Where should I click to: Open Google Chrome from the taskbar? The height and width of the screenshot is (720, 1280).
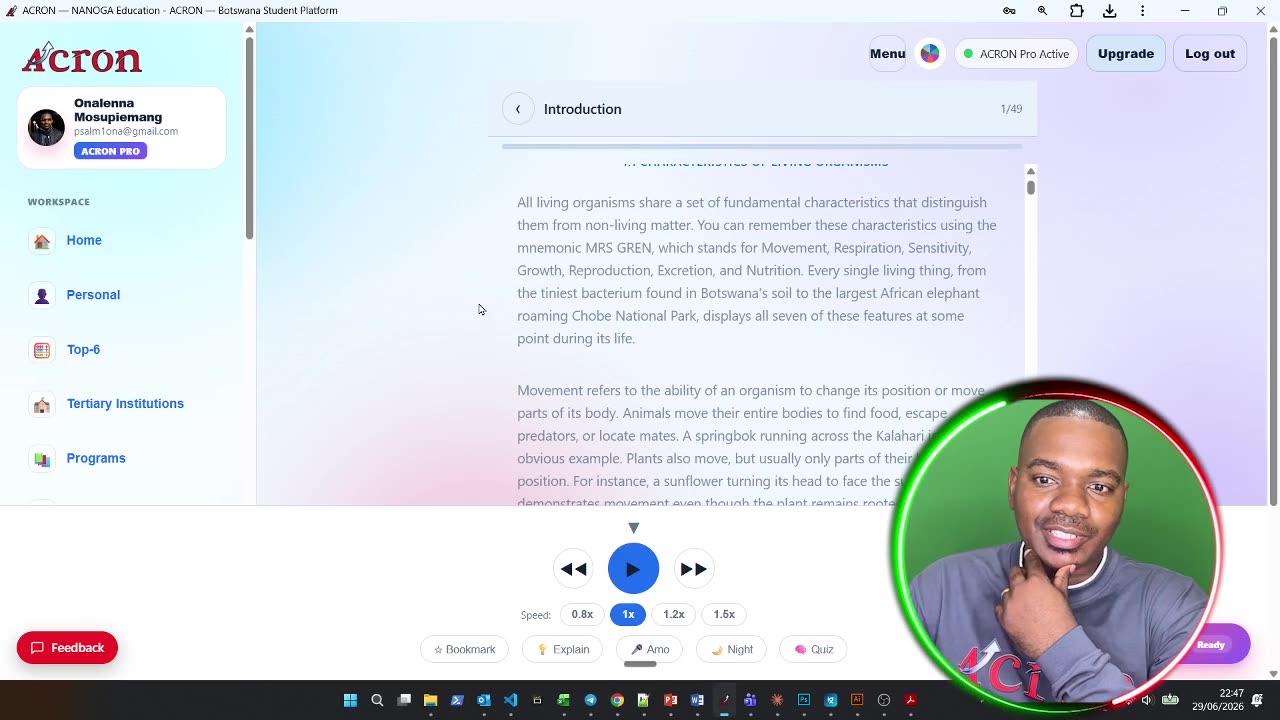pyautogui.click(x=617, y=700)
